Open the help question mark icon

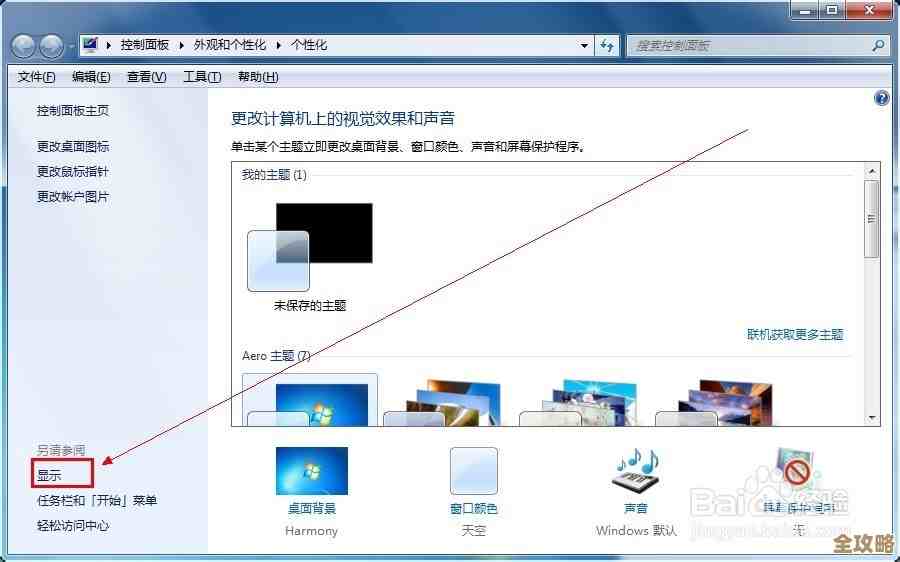881,99
